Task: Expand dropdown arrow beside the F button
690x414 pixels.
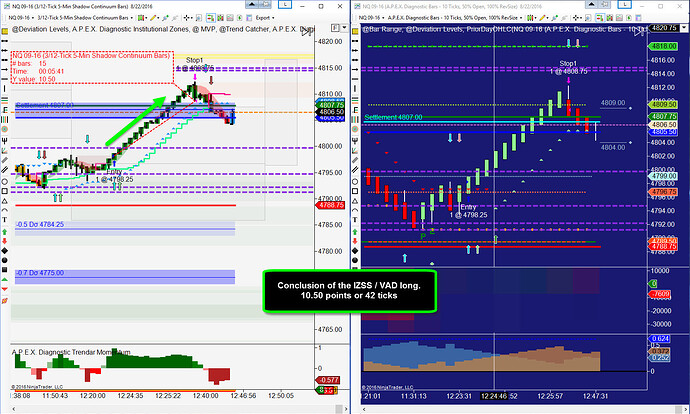Action: pyautogui.click(x=345, y=28)
